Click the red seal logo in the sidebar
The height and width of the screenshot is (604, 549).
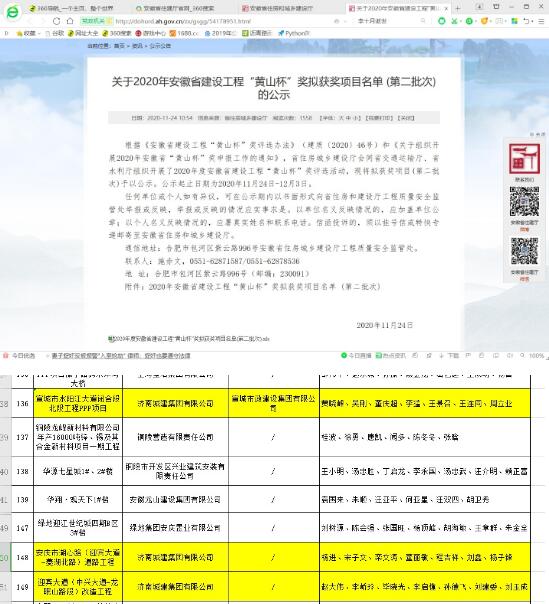tap(524, 159)
